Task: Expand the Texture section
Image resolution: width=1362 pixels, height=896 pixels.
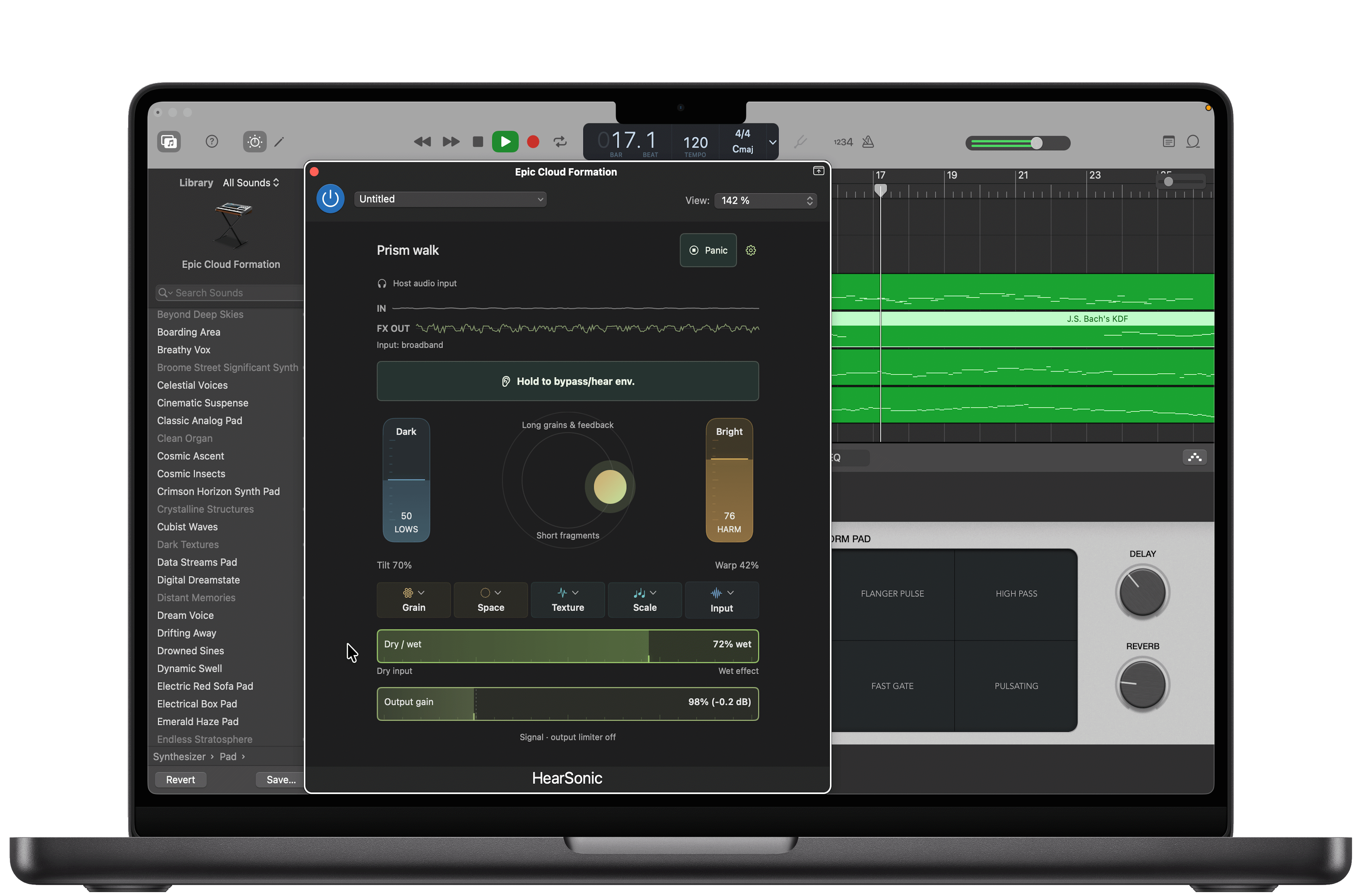Action: tap(568, 600)
